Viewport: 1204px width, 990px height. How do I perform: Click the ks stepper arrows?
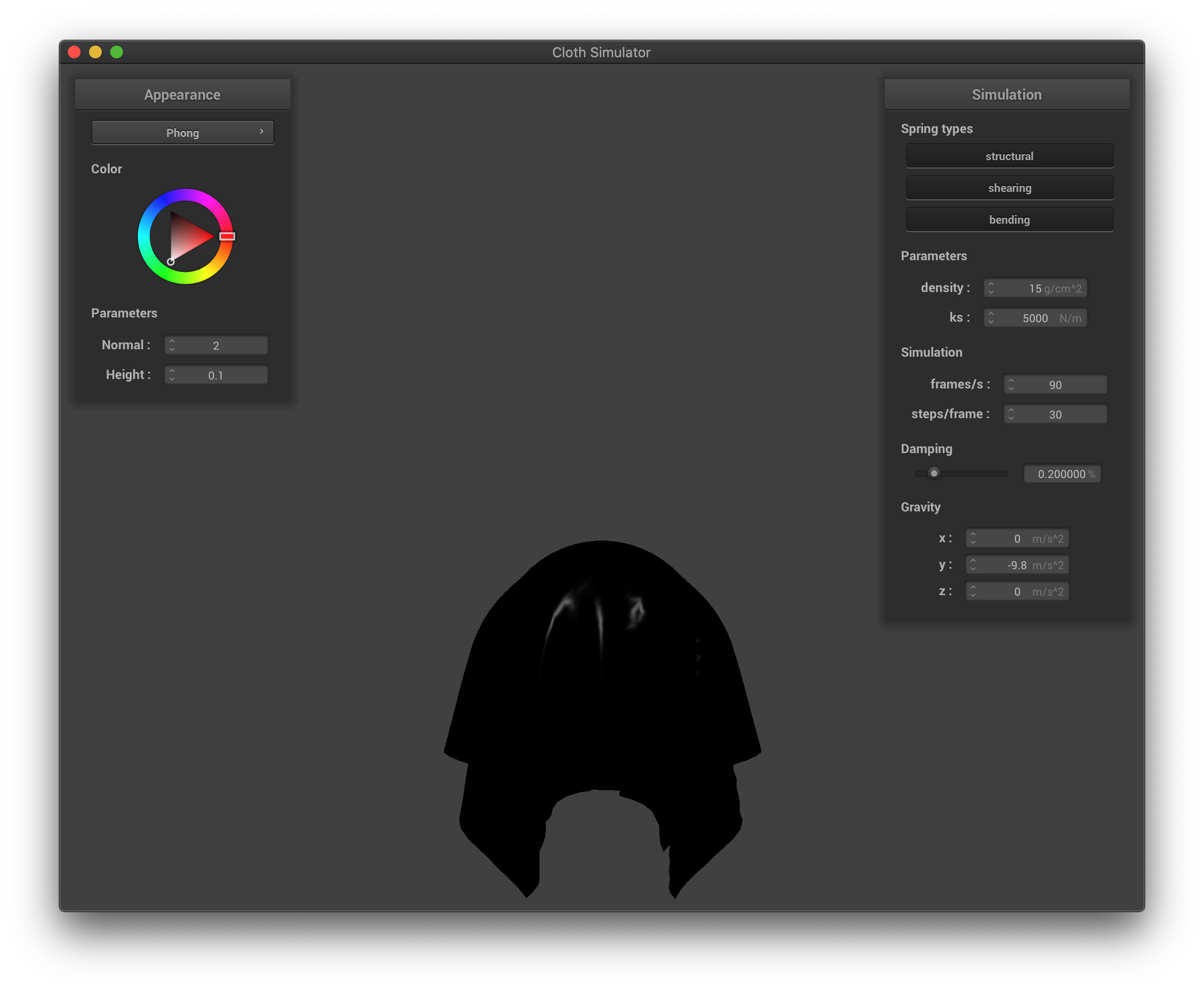[991, 317]
